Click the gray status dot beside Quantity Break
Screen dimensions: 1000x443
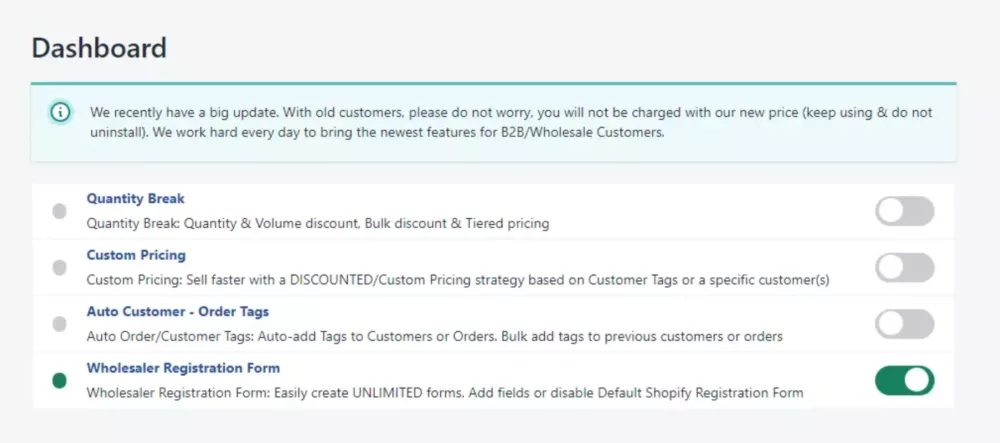(59, 212)
